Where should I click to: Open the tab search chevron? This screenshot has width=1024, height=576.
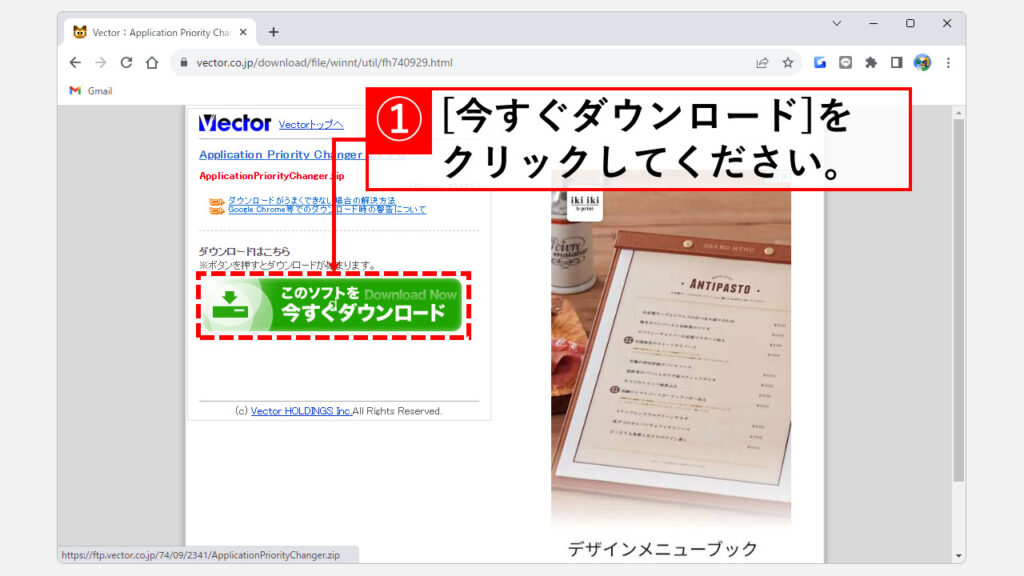tap(837, 24)
